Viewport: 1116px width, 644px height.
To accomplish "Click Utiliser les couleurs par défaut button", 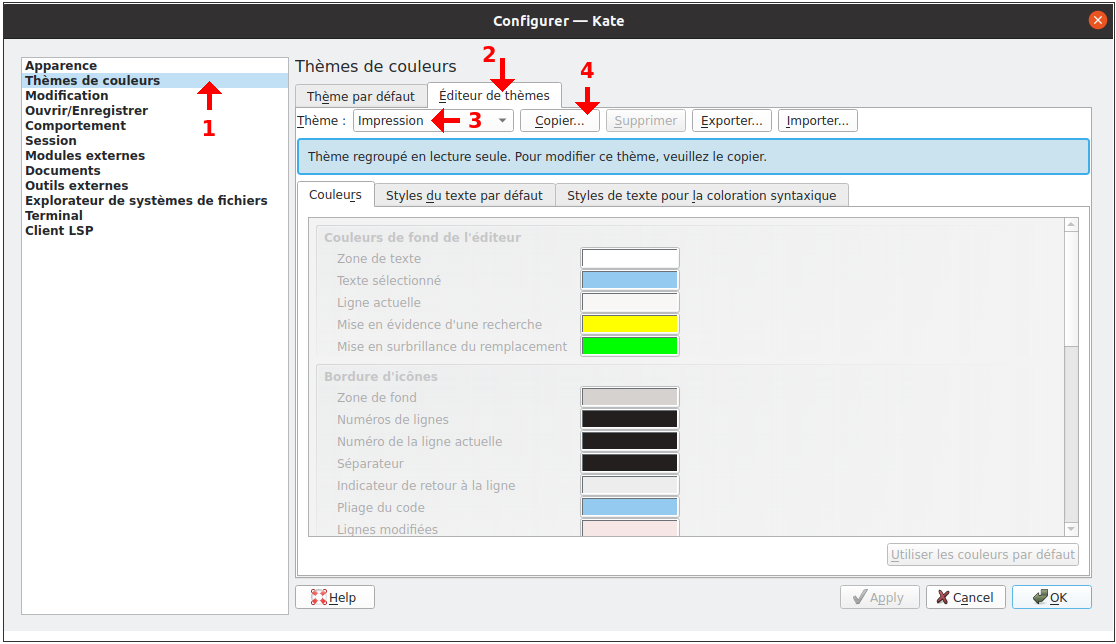I will tap(983, 554).
